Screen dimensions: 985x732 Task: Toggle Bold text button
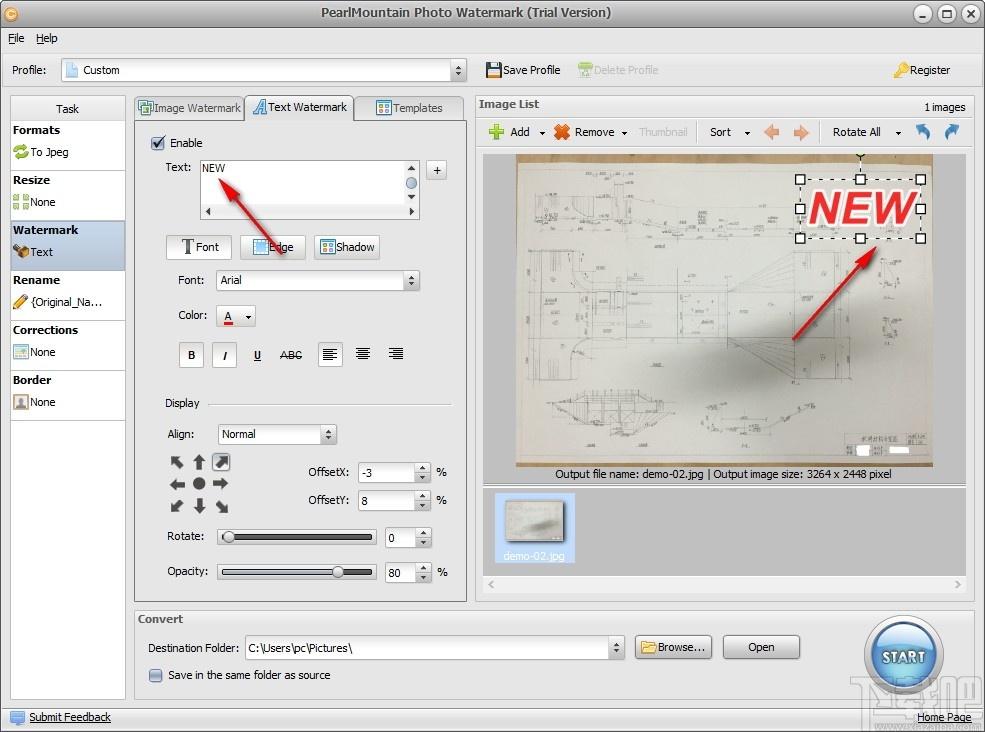click(x=192, y=355)
